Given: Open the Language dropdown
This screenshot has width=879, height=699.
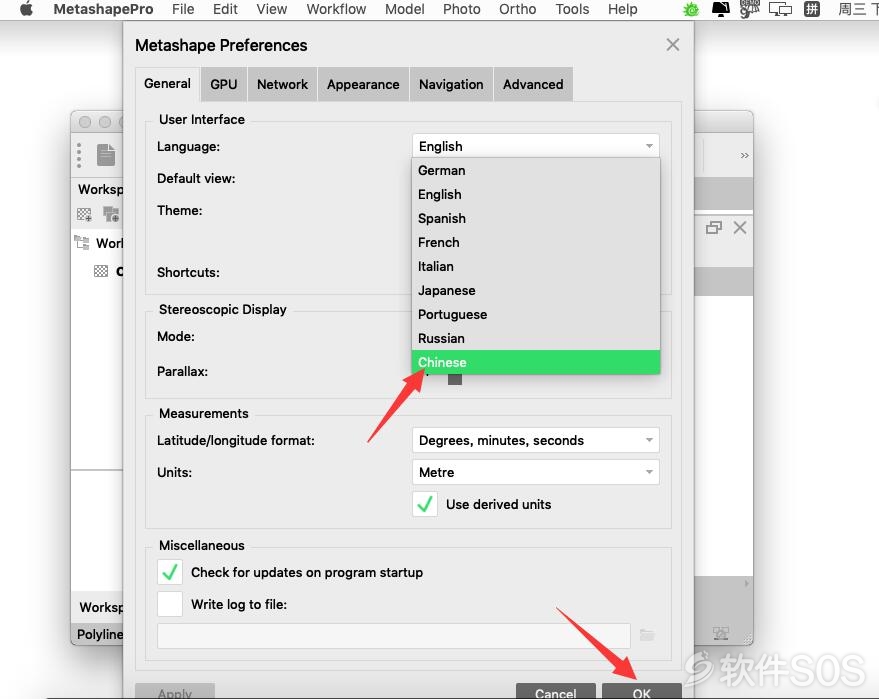Looking at the screenshot, I should 535,146.
